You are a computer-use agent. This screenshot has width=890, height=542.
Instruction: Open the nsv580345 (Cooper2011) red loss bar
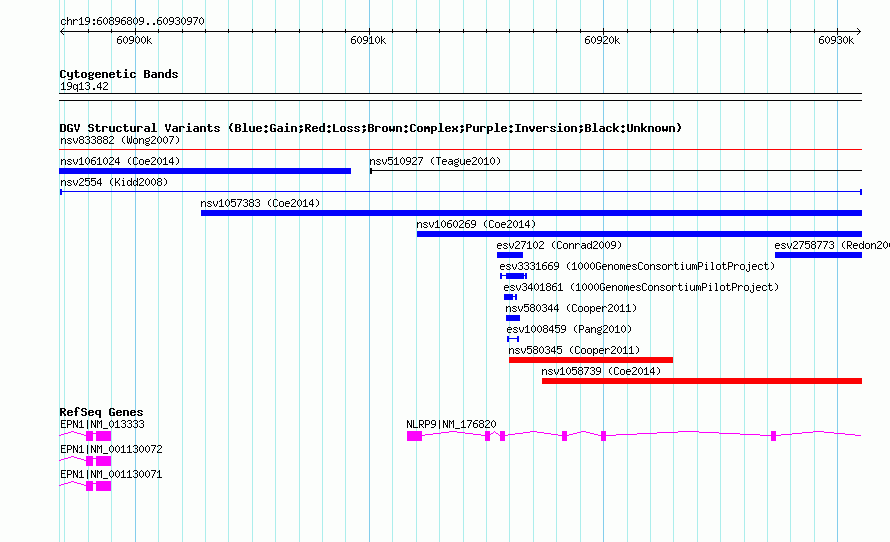591,360
